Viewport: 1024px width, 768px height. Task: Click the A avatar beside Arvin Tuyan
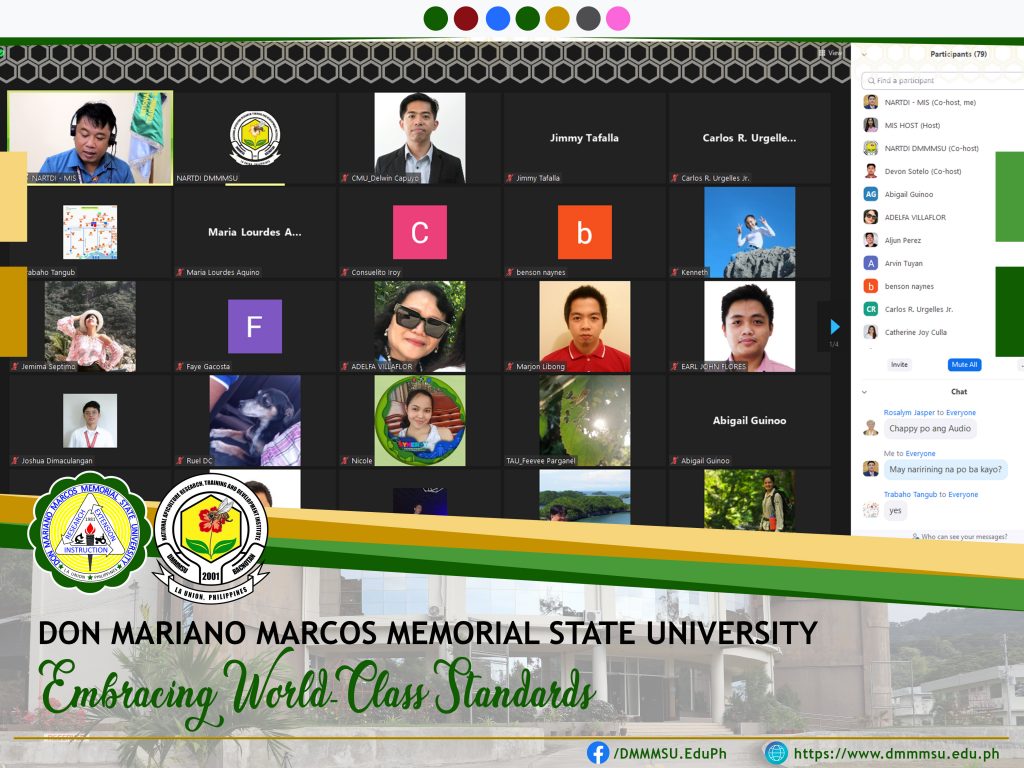point(871,263)
